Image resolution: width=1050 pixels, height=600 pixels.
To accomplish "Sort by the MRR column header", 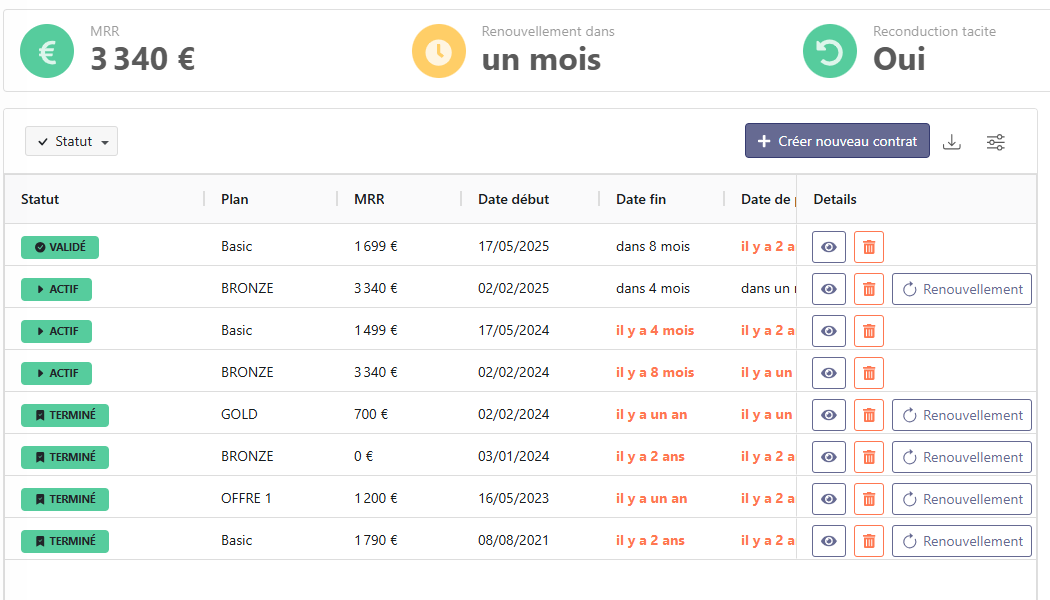I will [x=369, y=199].
